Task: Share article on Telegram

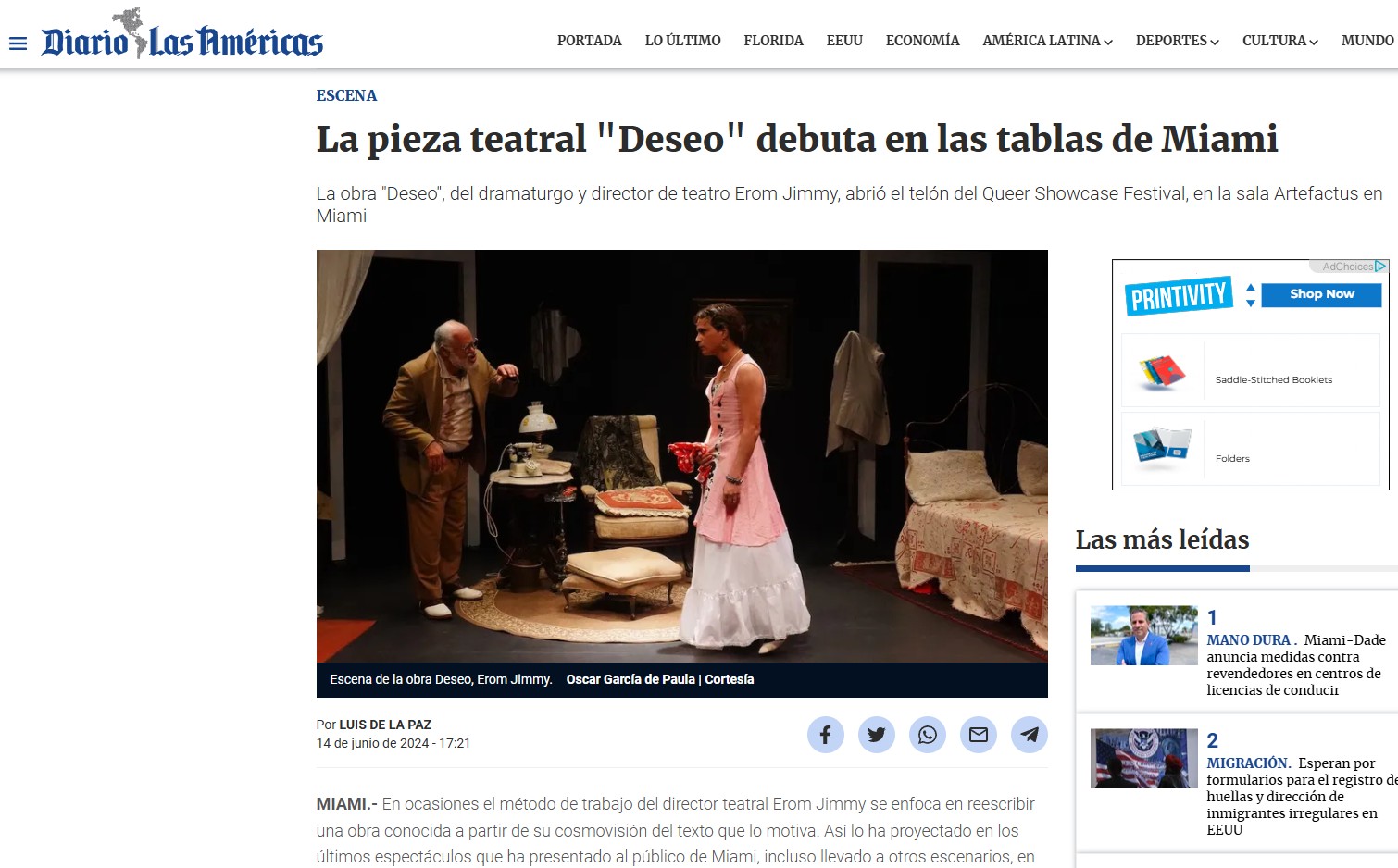Action: [1029, 735]
